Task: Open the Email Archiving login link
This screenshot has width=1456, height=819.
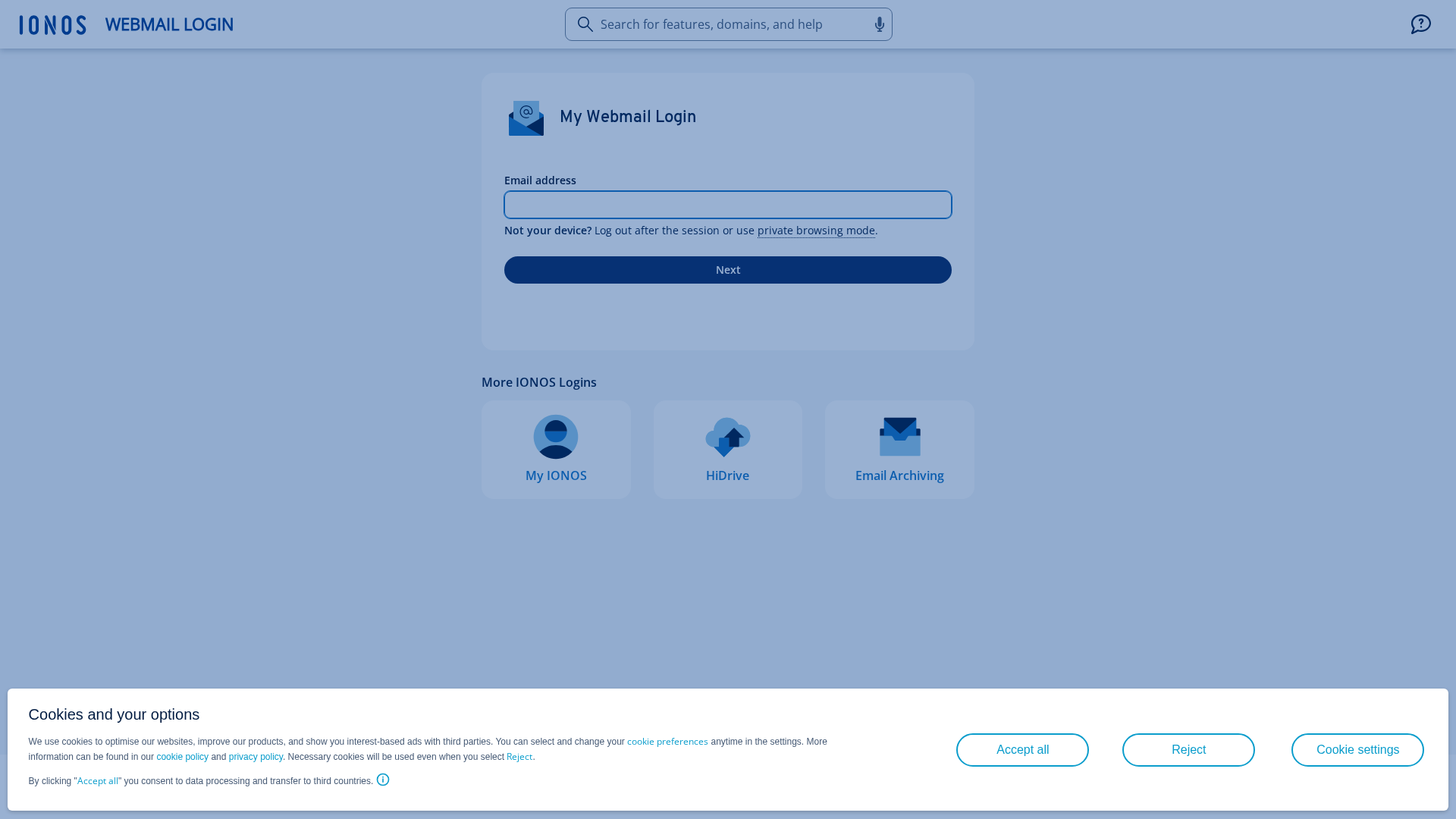Action: click(x=899, y=450)
